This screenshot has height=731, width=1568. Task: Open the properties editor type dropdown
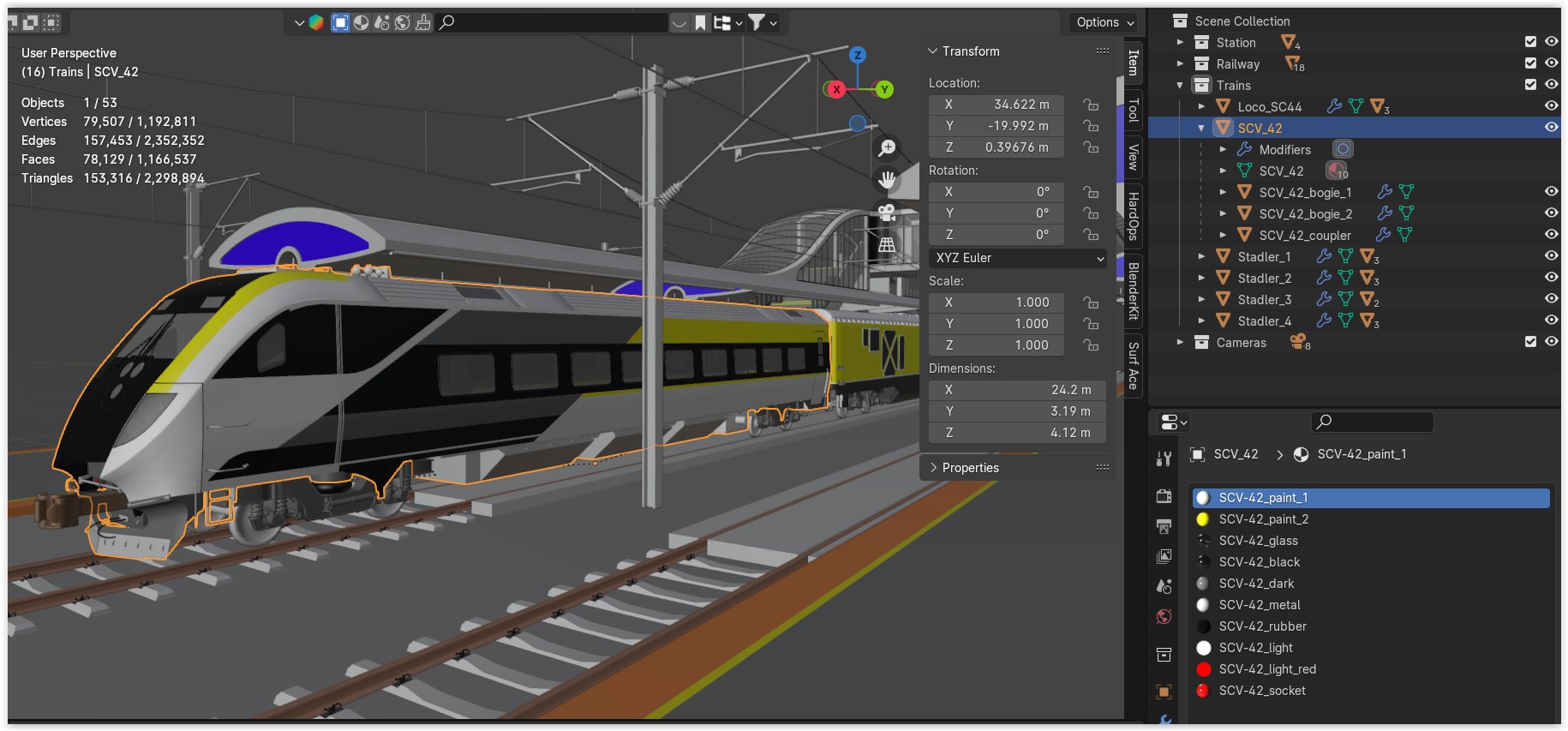point(1173,422)
